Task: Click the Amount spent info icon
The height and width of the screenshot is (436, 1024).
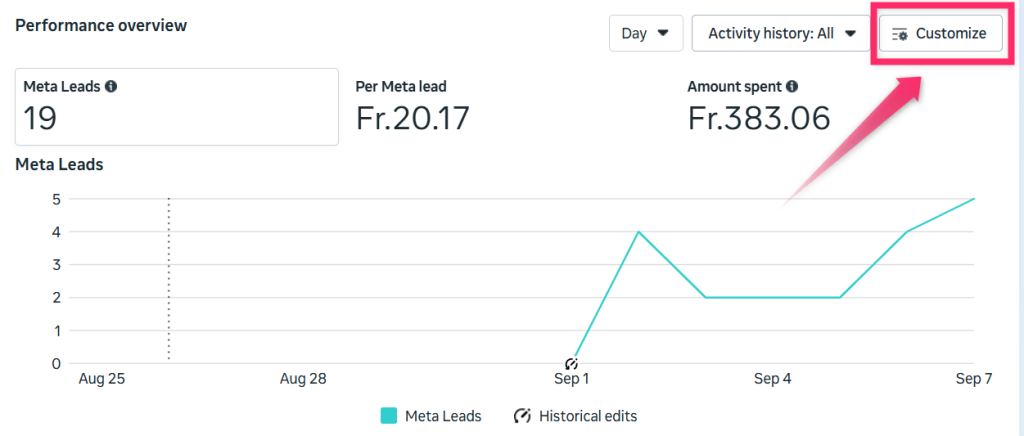Action: pyautogui.click(x=792, y=87)
